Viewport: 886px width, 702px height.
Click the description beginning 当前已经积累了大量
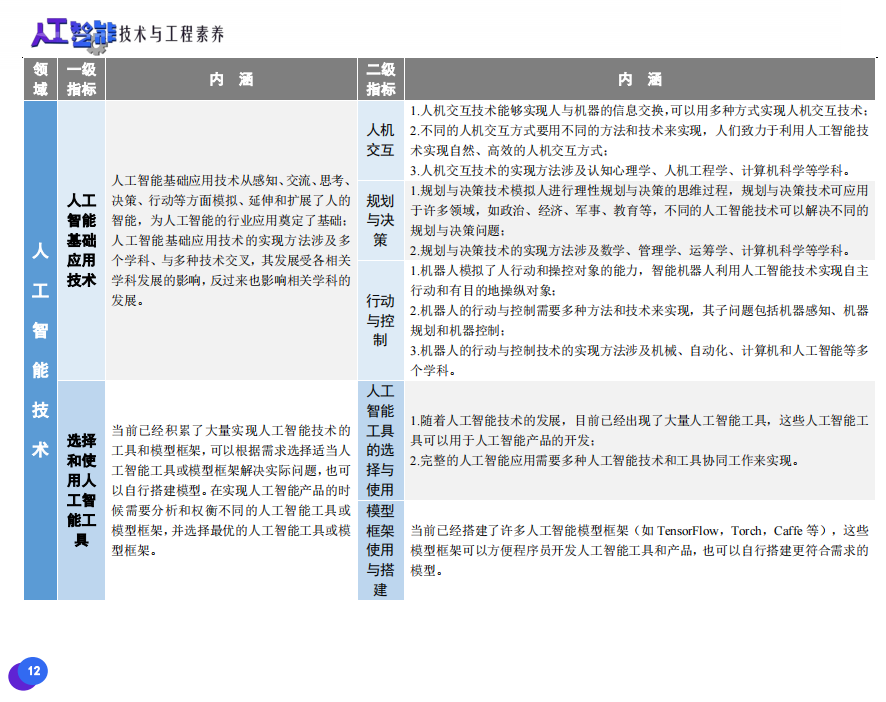(x=231, y=490)
